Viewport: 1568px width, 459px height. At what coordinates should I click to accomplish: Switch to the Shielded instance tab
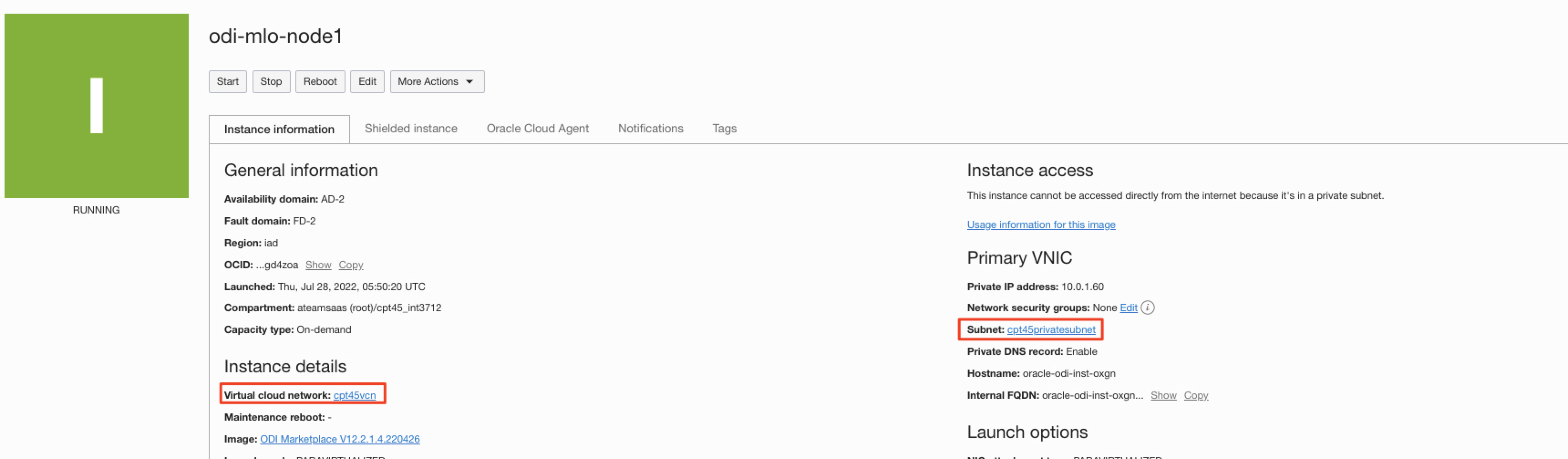coord(411,129)
